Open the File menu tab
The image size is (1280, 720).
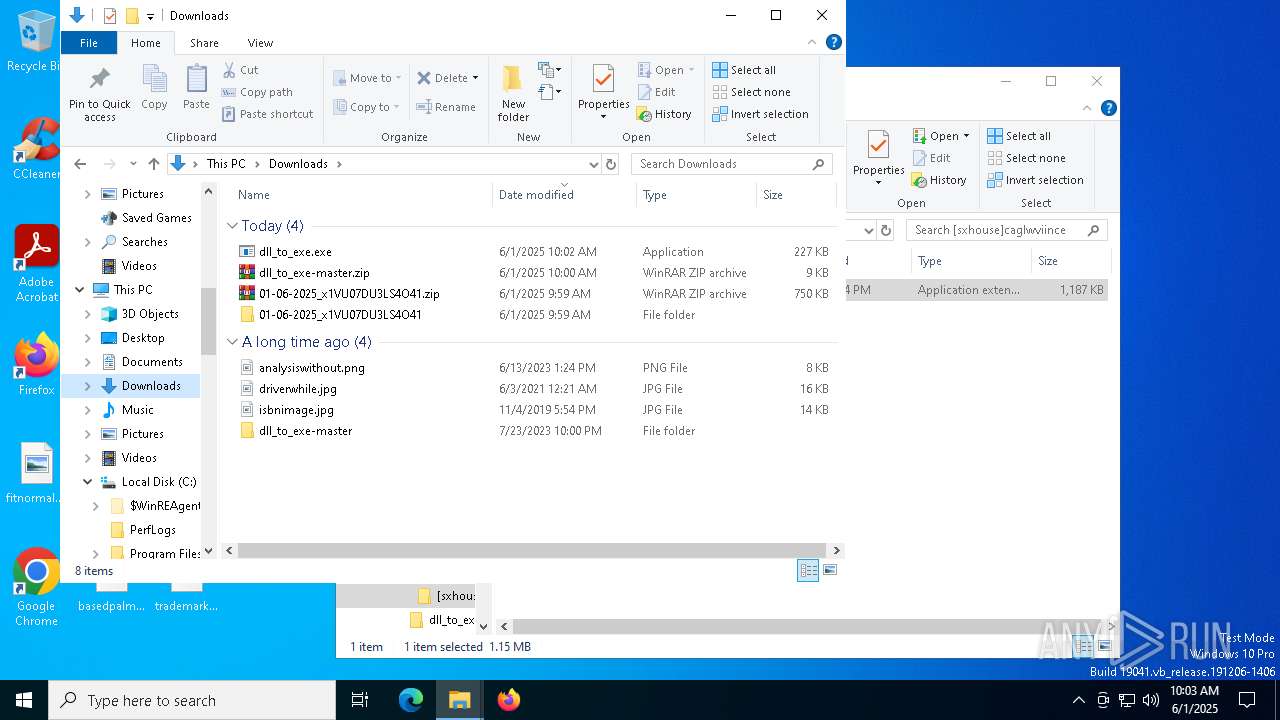tap(89, 43)
